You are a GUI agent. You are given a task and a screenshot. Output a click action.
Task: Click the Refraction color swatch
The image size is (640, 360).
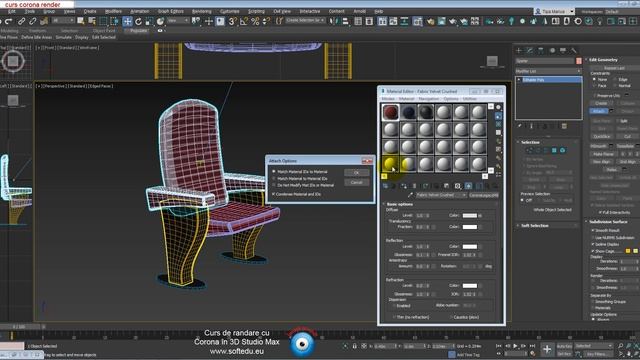(x=469, y=286)
